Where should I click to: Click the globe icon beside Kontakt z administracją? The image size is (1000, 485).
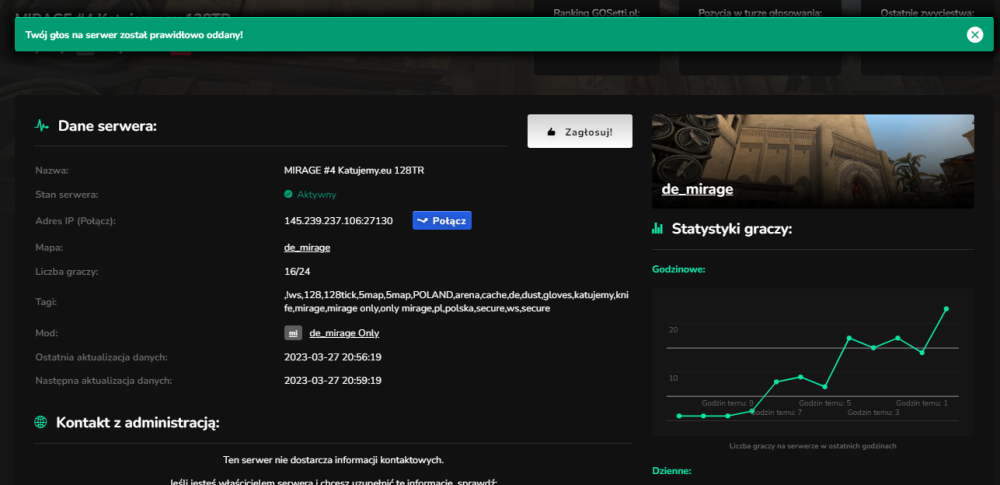[x=40, y=422]
